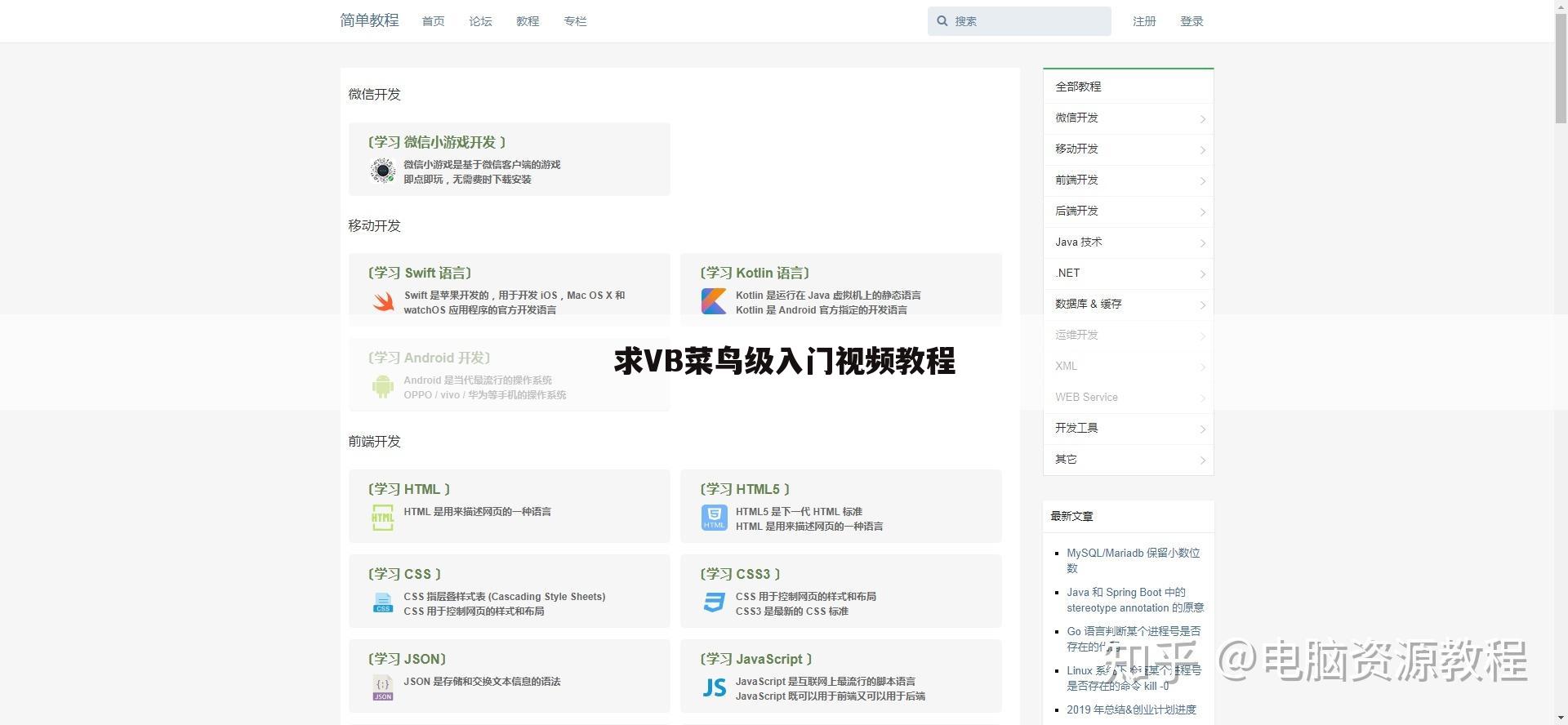This screenshot has width=1568, height=725.
Task: Open 【学习 CSS3】 tutorial title
Action: (x=740, y=574)
